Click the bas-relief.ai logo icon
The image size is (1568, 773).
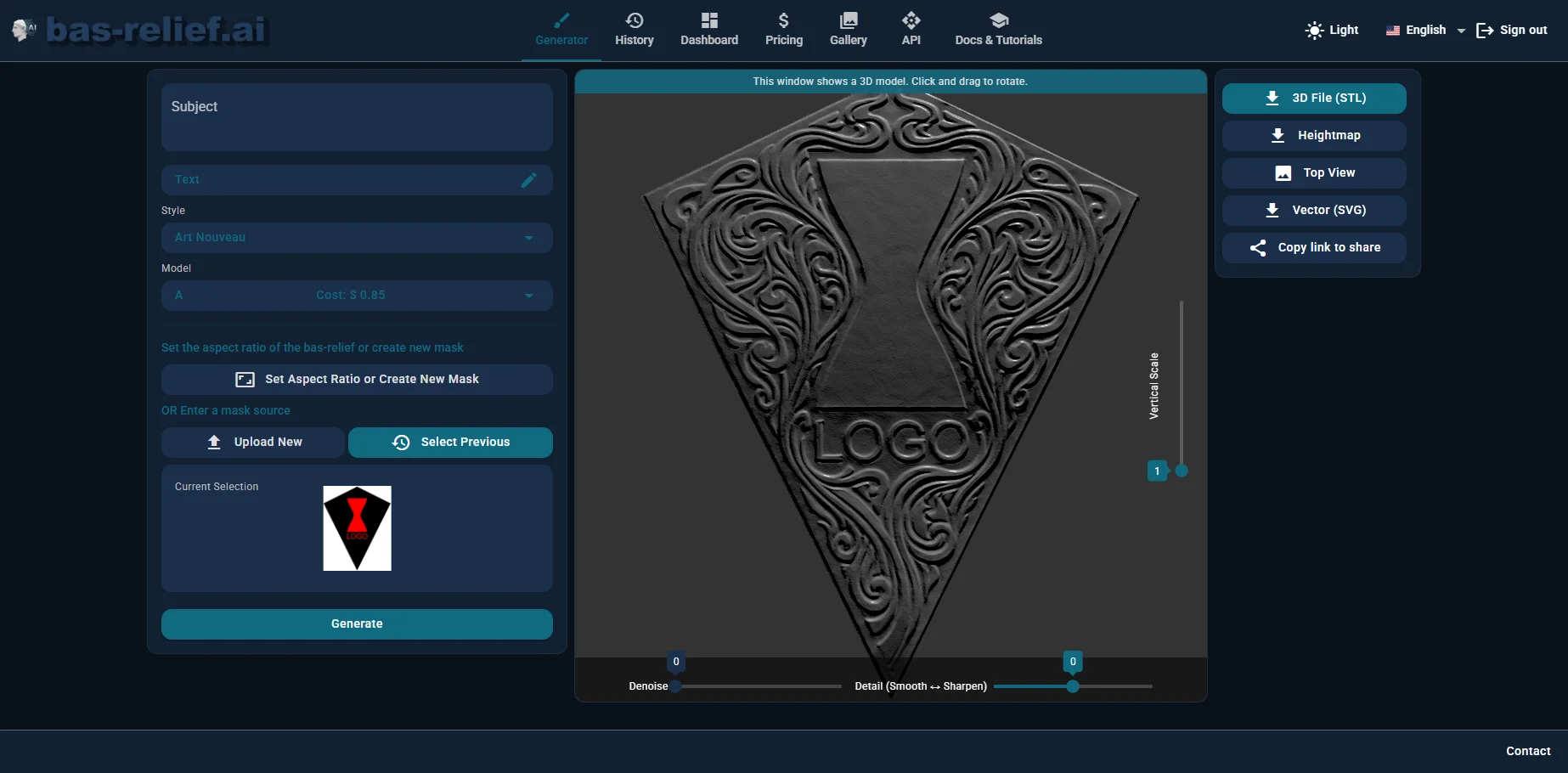24,31
